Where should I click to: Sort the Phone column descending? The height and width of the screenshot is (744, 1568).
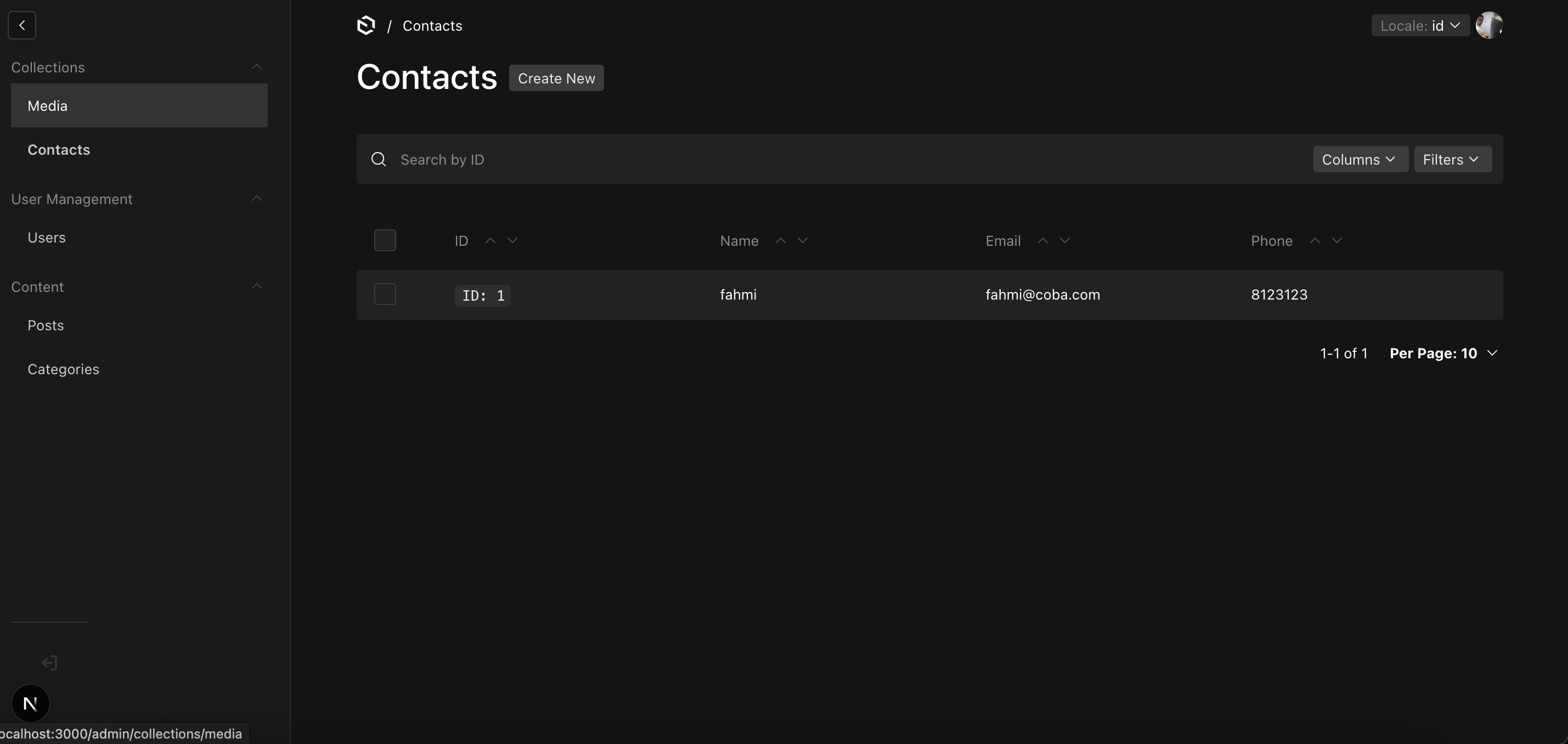1336,240
